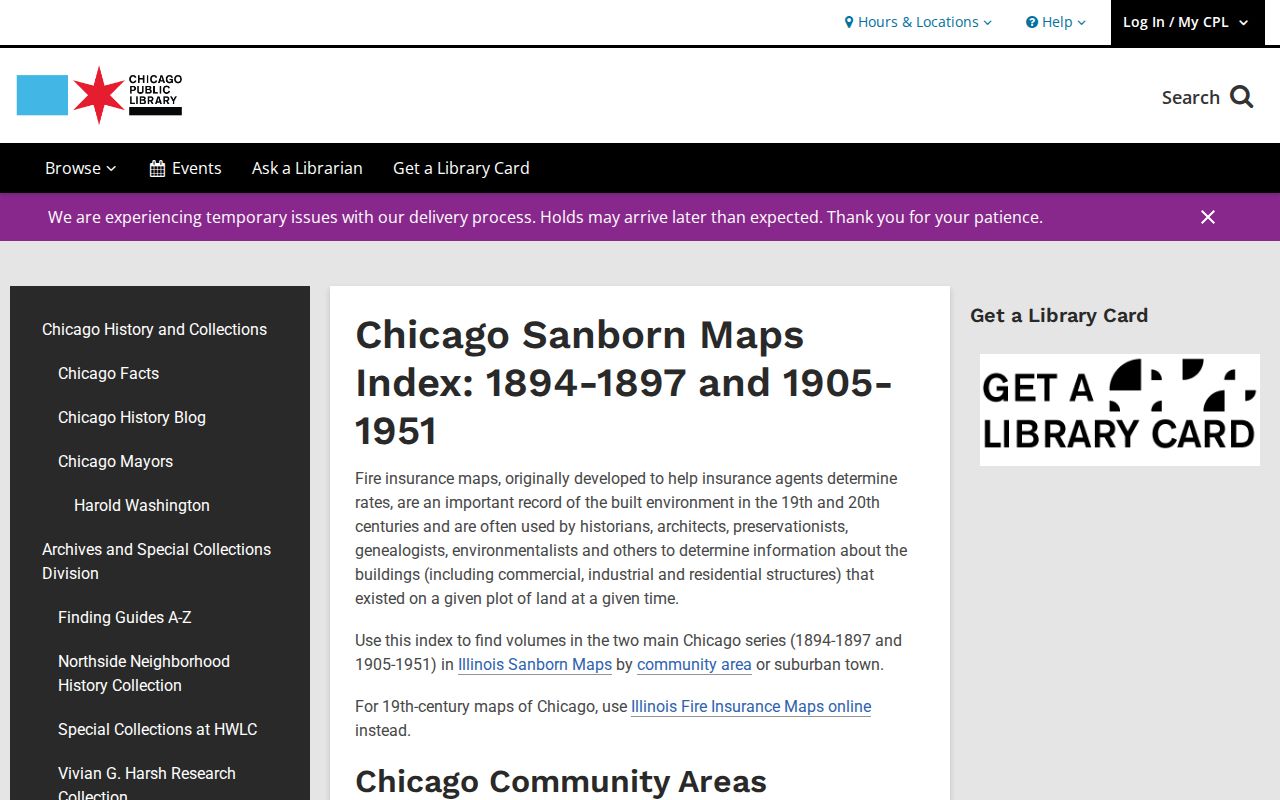This screenshot has width=1280, height=800.
Task: Jump to the community area link
Action: pos(694,664)
